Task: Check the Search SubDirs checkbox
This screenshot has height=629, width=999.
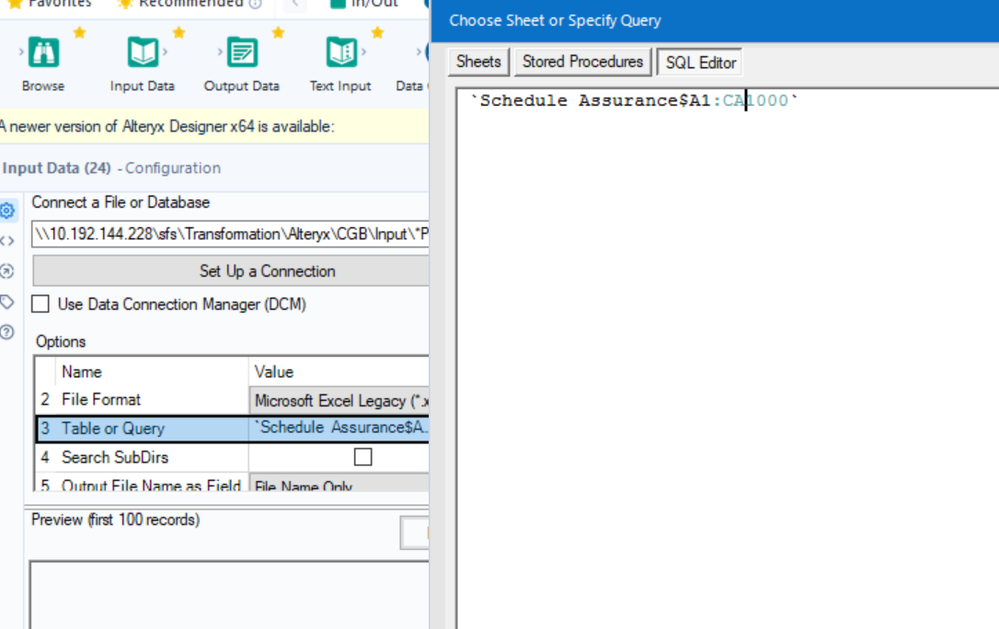Action: tap(363, 457)
